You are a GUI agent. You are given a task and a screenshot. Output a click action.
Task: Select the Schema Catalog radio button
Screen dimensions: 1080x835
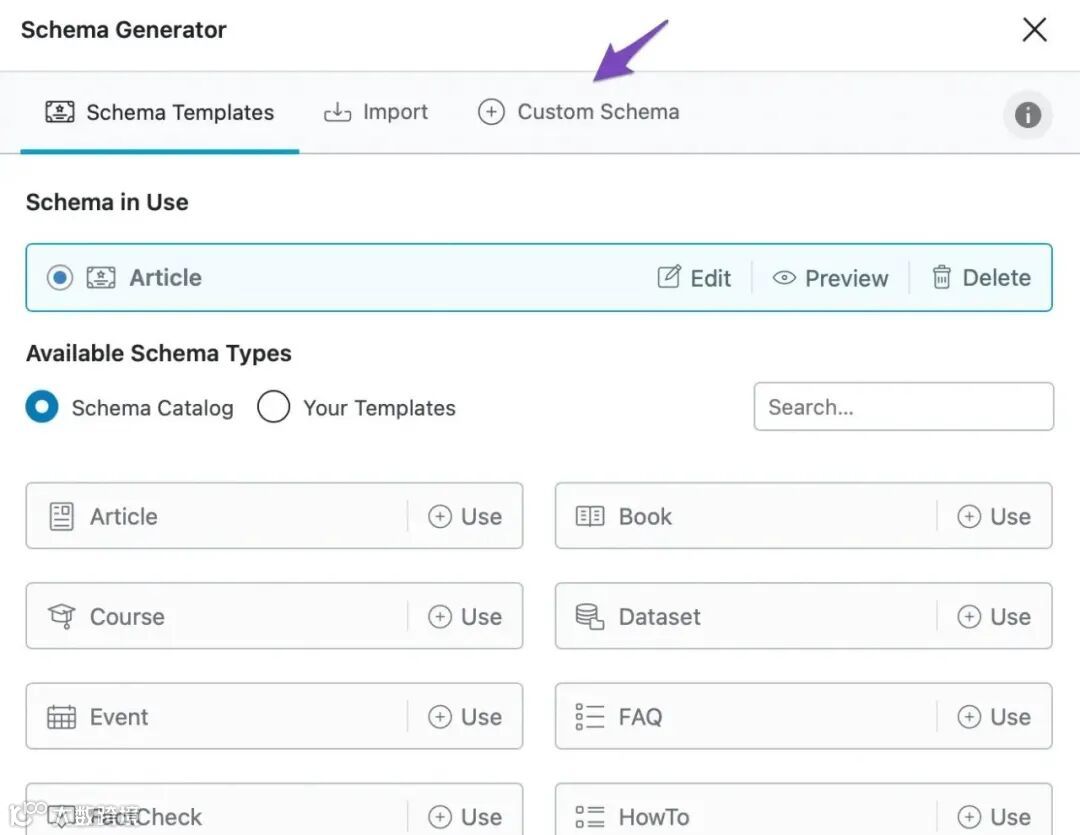point(42,407)
